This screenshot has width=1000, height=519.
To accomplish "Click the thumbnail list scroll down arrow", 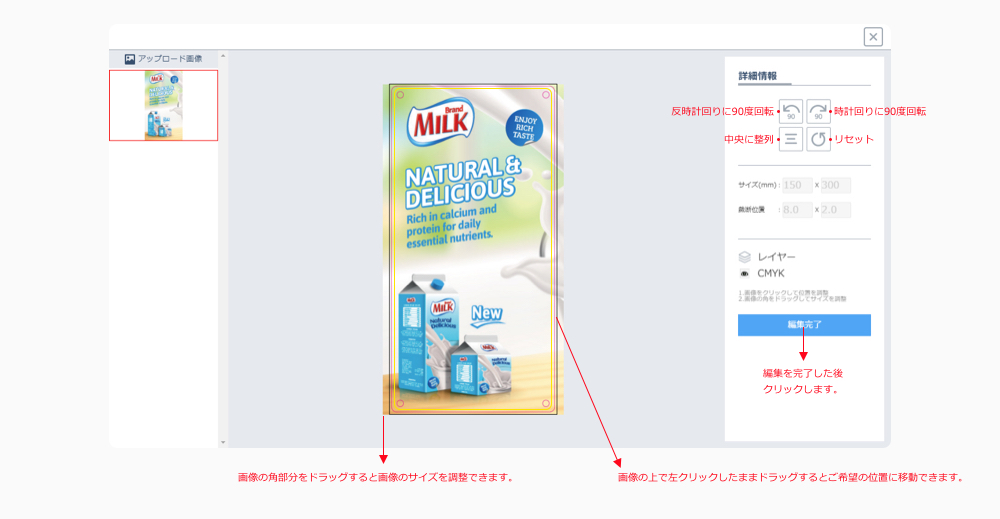I will click(x=223, y=442).
